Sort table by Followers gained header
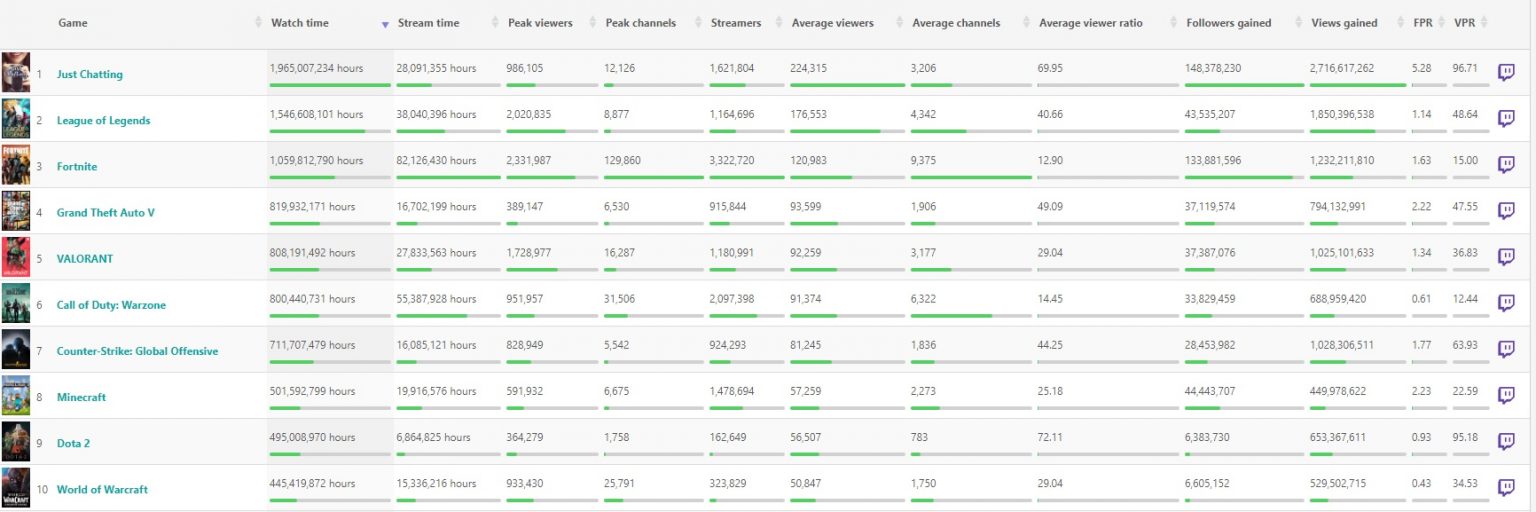Screen dimensions: 1536x512 (1229, 23)
